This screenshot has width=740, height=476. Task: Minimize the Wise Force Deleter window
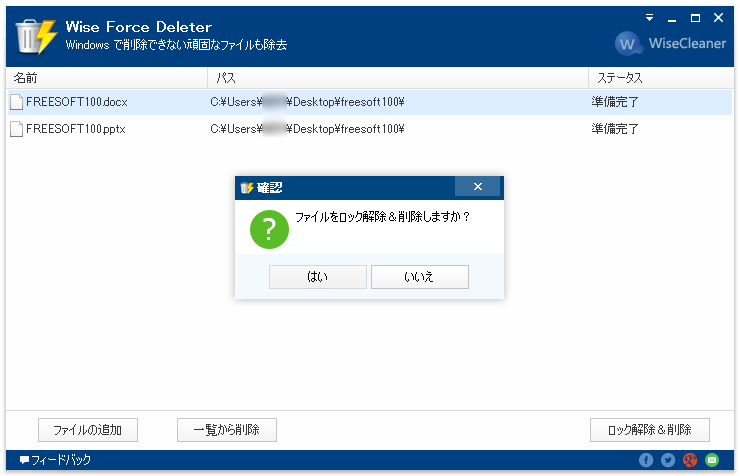[672, 18]
